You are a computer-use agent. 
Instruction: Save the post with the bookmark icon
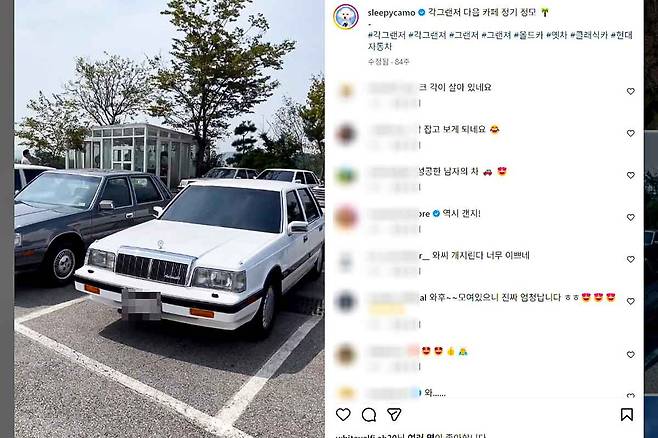coord(627,415)
